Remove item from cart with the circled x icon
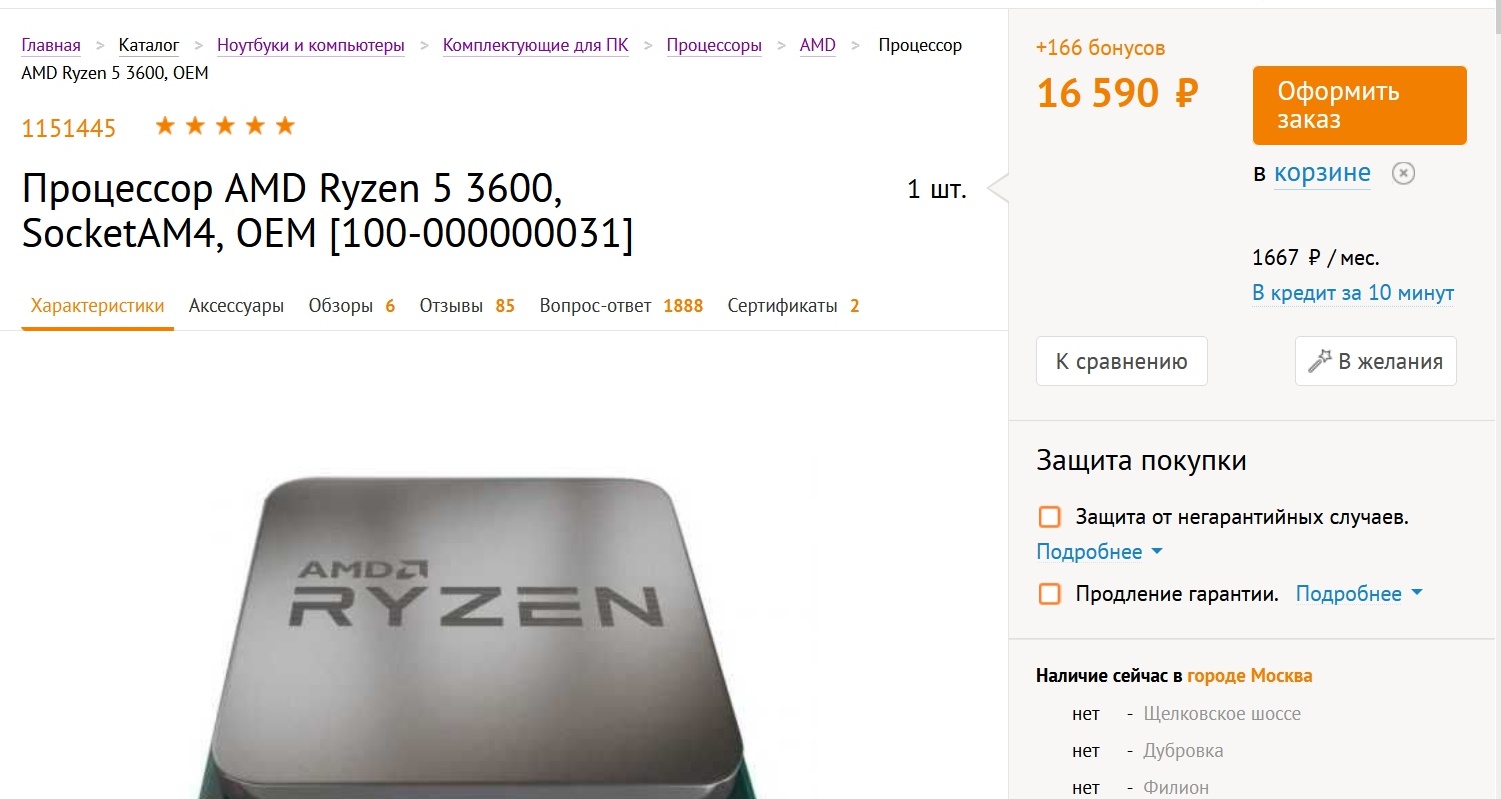1501x799 pixels. coord(1403,174)
